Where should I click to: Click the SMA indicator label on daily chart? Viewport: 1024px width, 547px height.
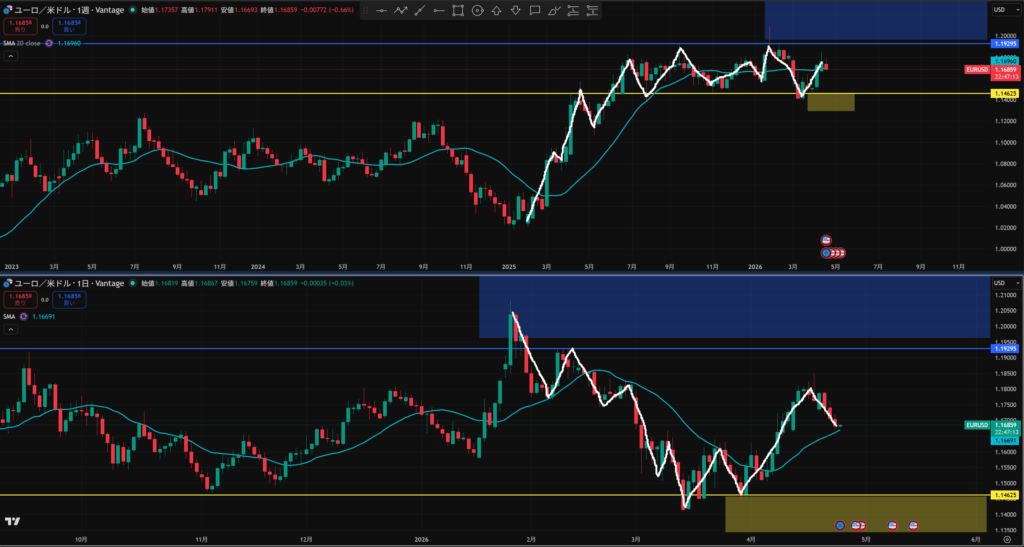pos(11,316)
